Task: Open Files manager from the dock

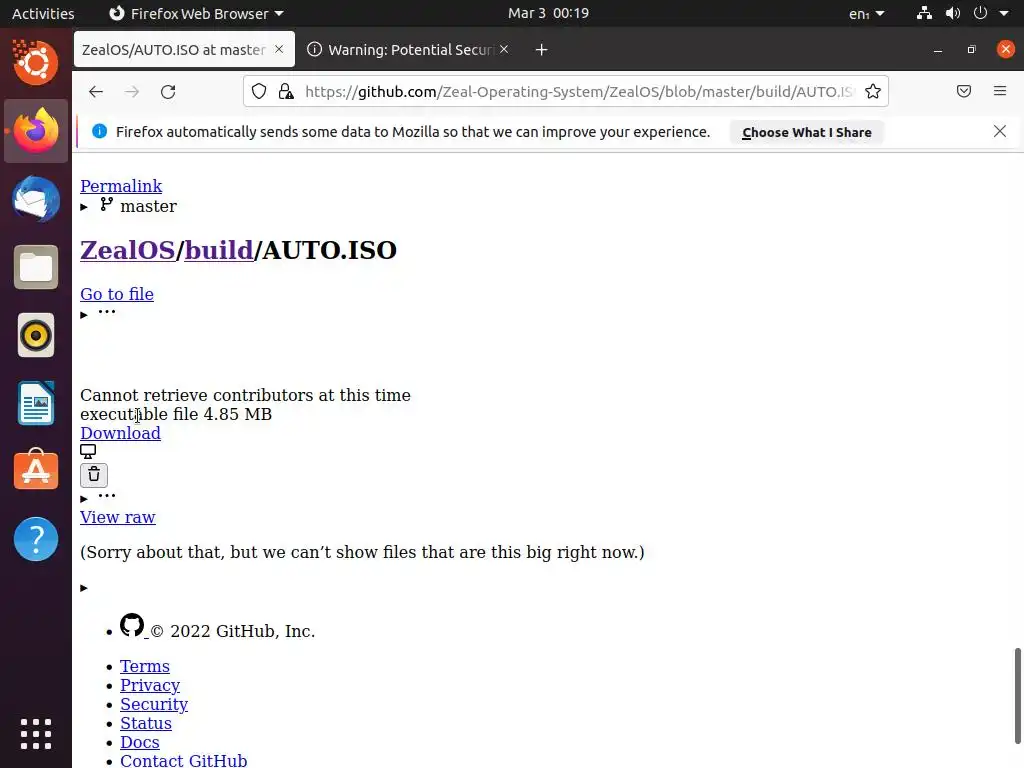Action: pyautogui.click(x=36, y=267)
